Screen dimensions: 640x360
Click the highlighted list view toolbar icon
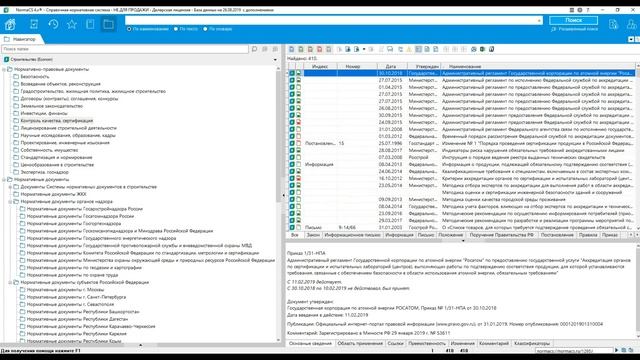(x=418, y=49)
